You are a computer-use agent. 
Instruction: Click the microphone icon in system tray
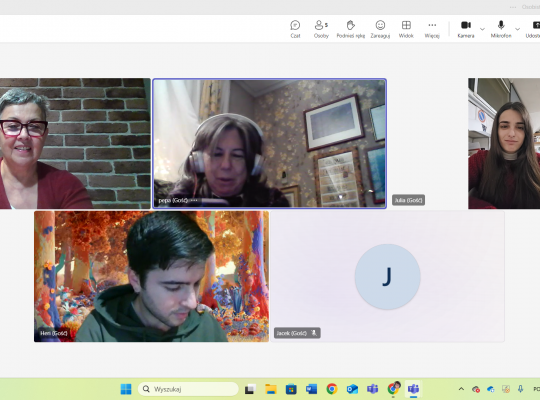[x=520, y=389]
